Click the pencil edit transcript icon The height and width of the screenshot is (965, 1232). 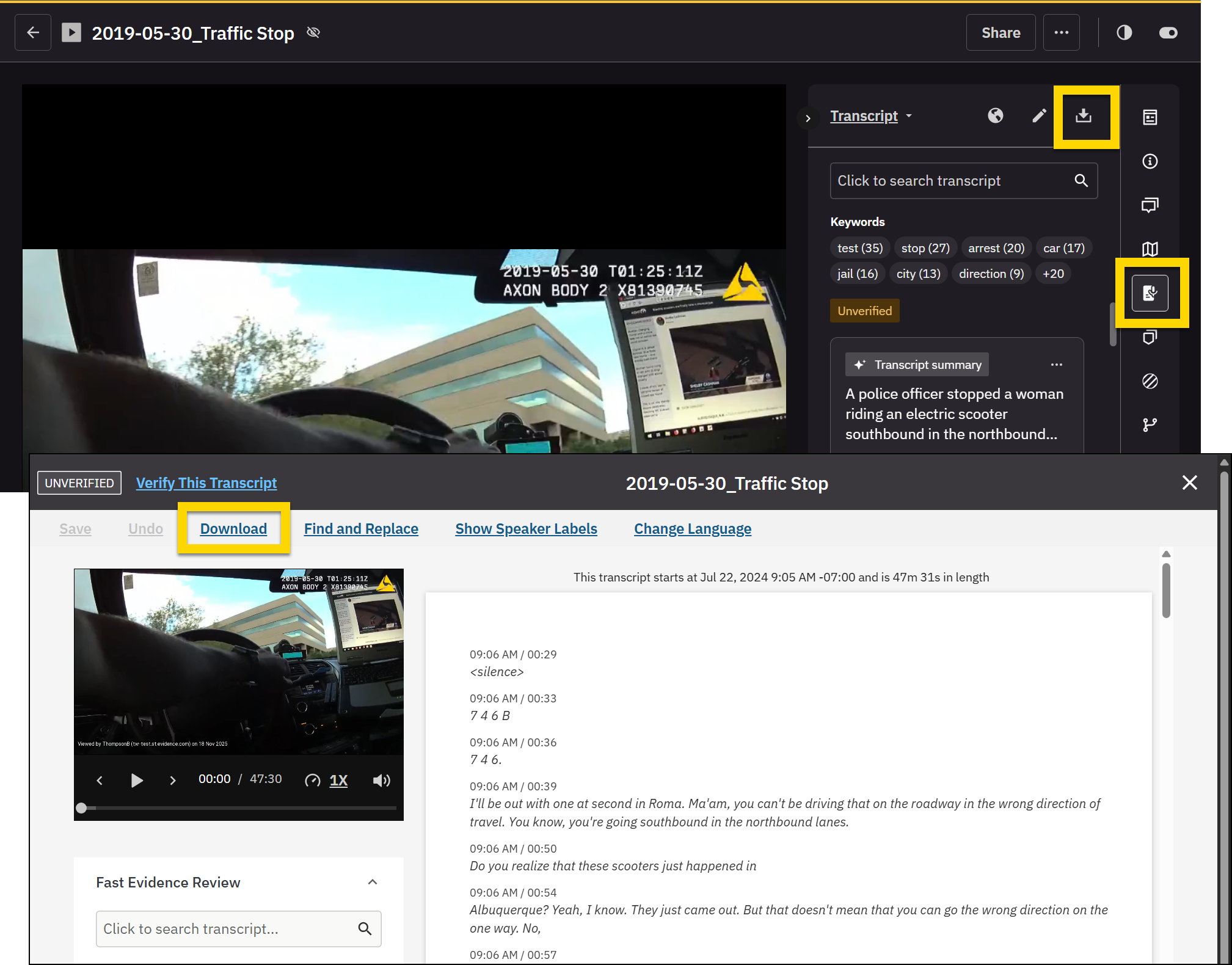(1039, 116)
